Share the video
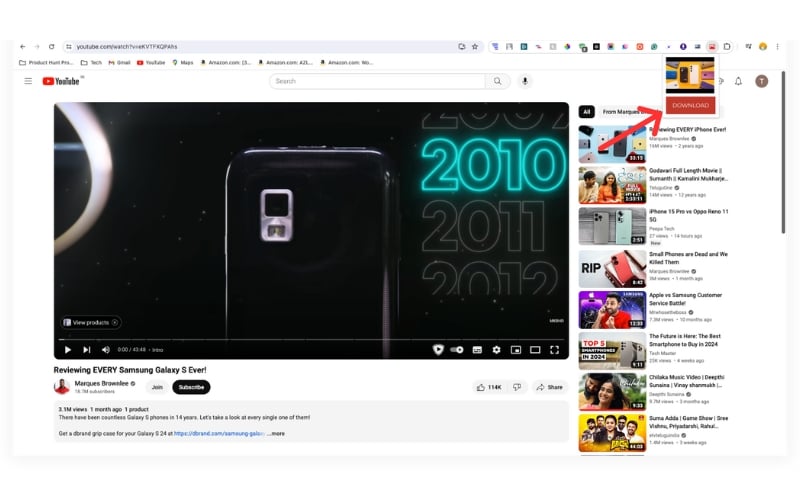800x500 pixels. 549,387
